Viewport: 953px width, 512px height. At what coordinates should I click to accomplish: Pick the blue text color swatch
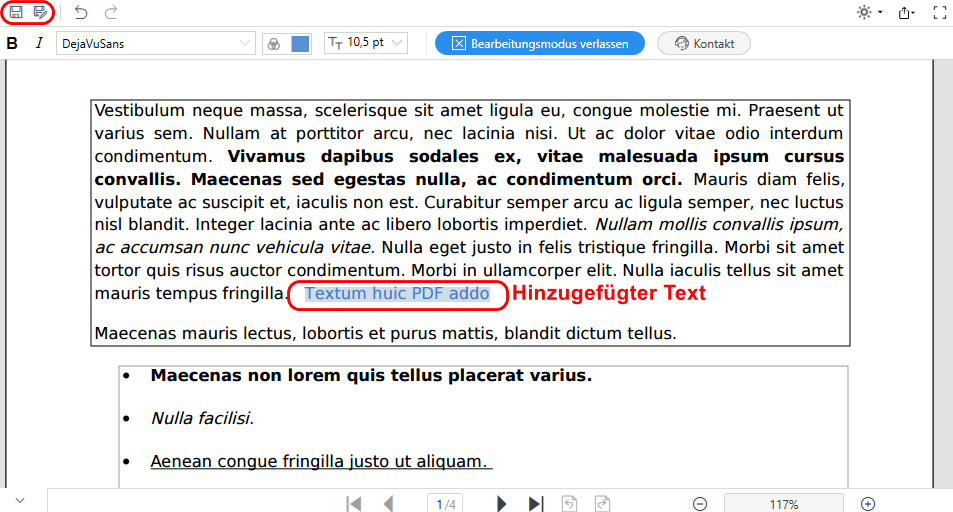300,44
